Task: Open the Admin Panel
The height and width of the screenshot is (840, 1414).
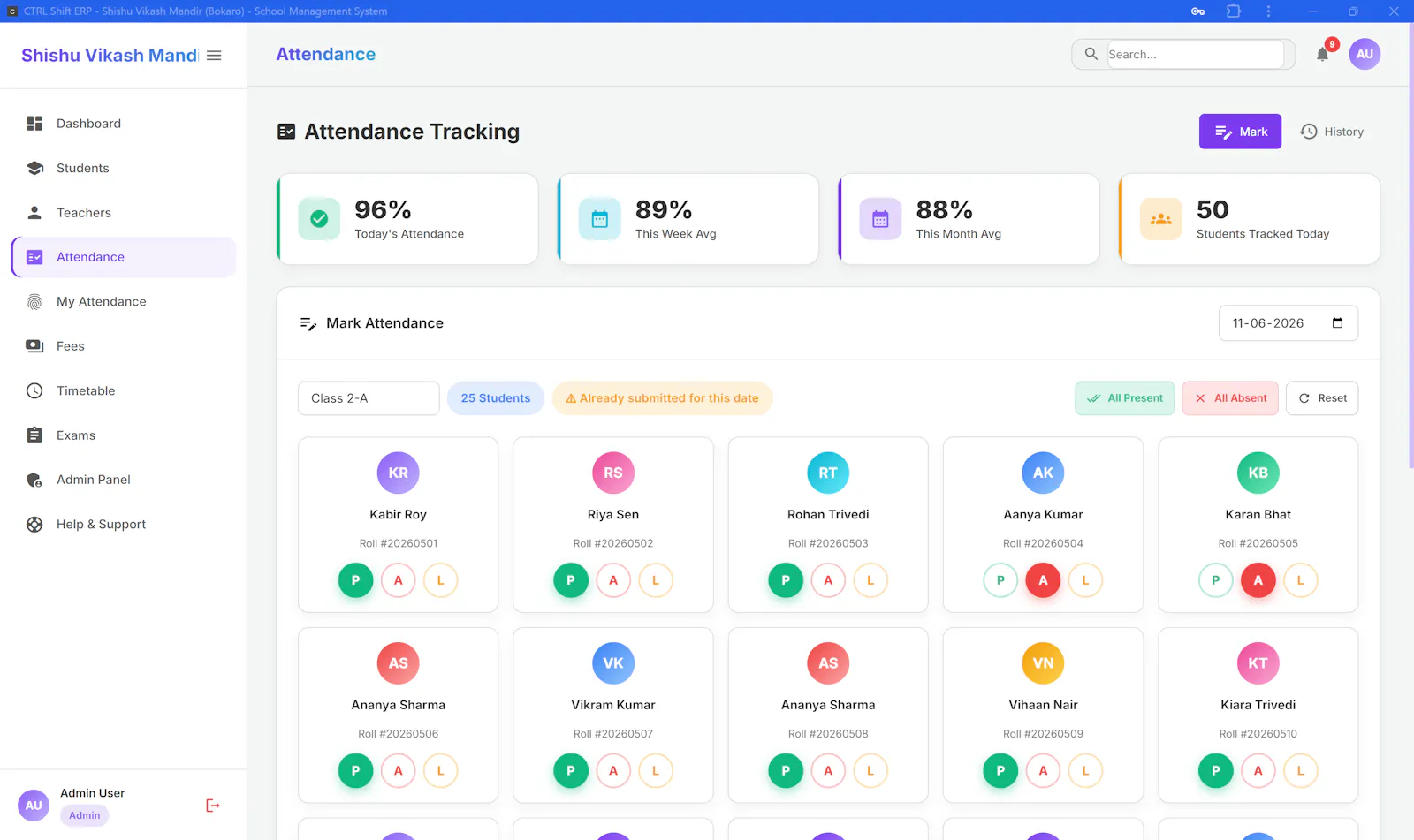Action: 124,480
